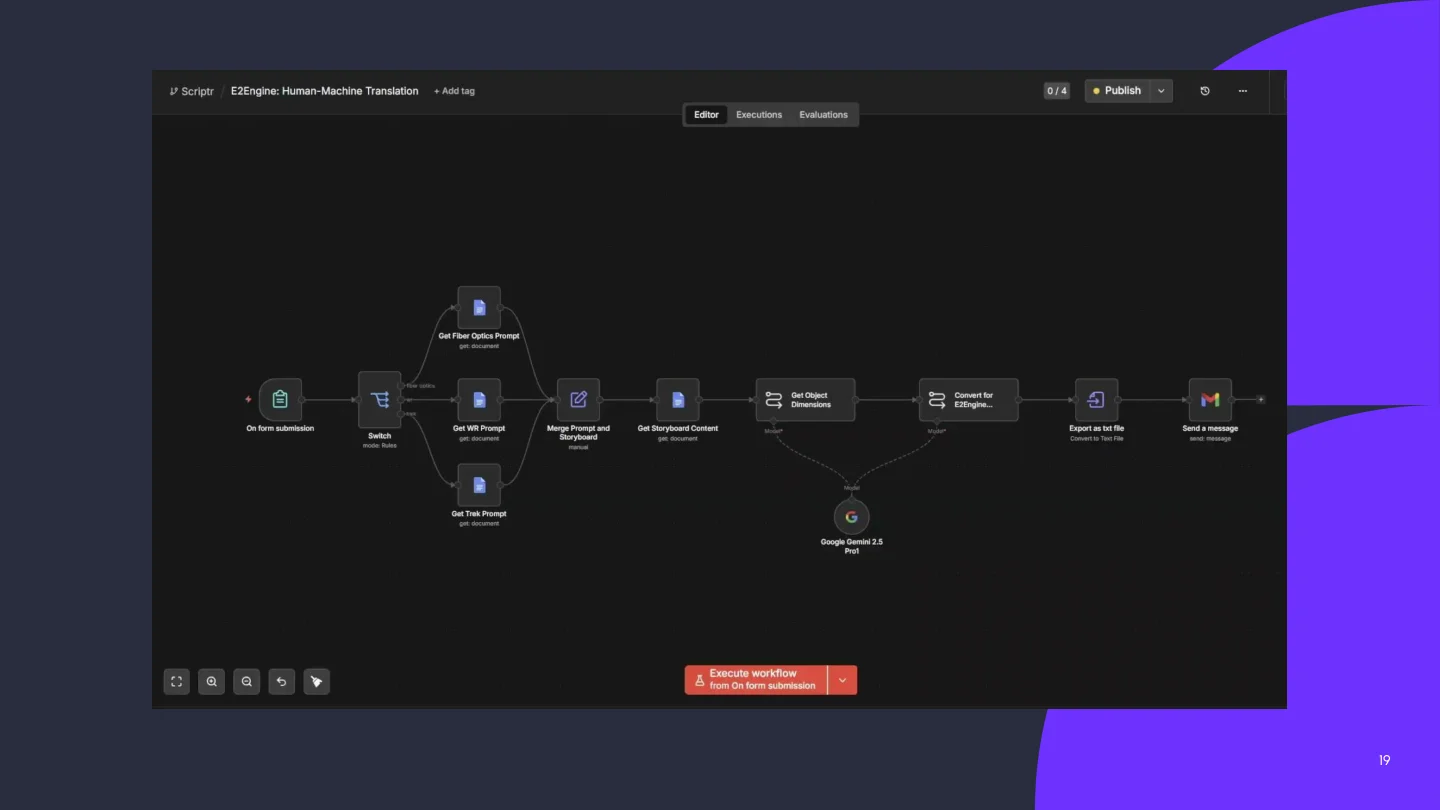Open the three-dot more options menu
Viewport: 1440px width, 810px height.
[1243, 91]
